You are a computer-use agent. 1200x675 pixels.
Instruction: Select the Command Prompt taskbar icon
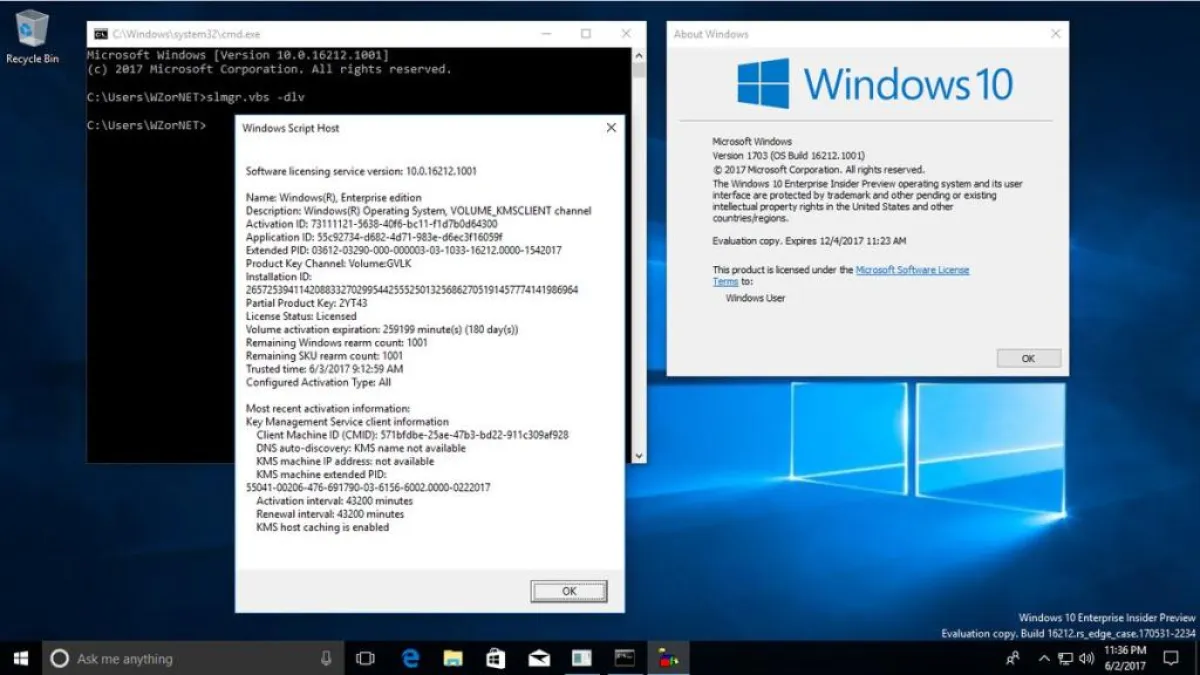tap(625, 658)
